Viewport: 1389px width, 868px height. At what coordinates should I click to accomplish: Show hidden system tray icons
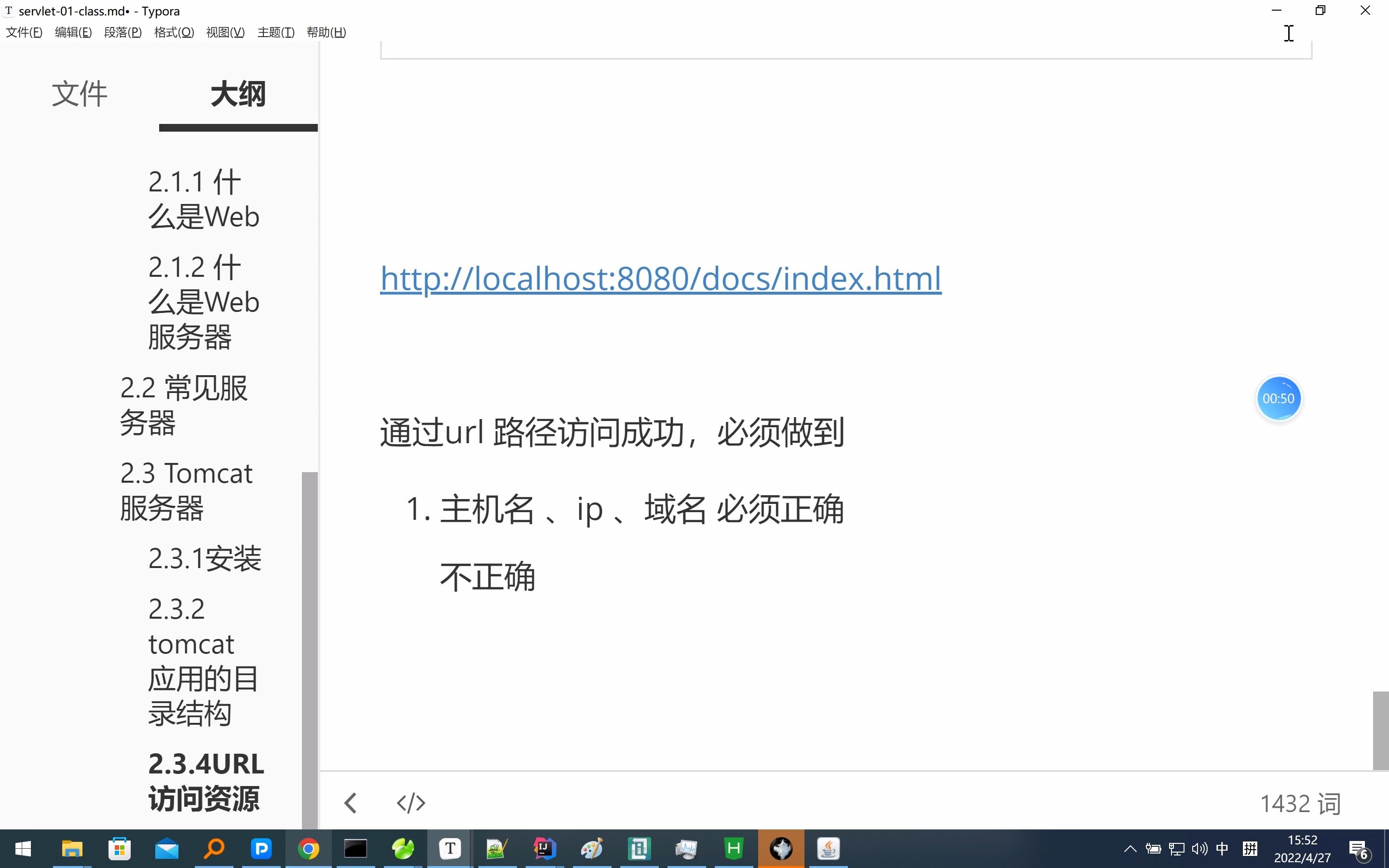(x=1130, y=849)
